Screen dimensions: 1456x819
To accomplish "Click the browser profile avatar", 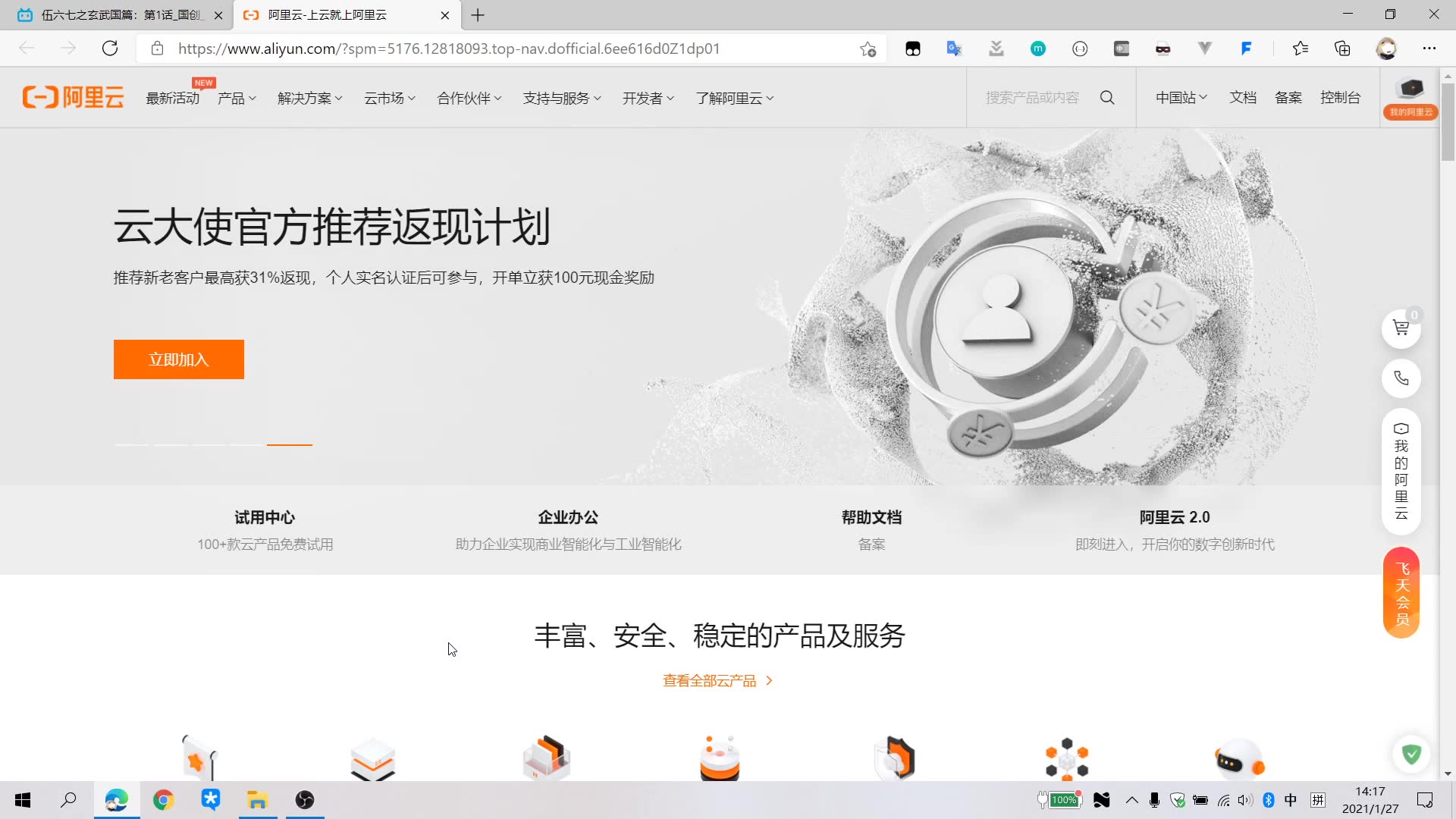I will [1387, 49].
